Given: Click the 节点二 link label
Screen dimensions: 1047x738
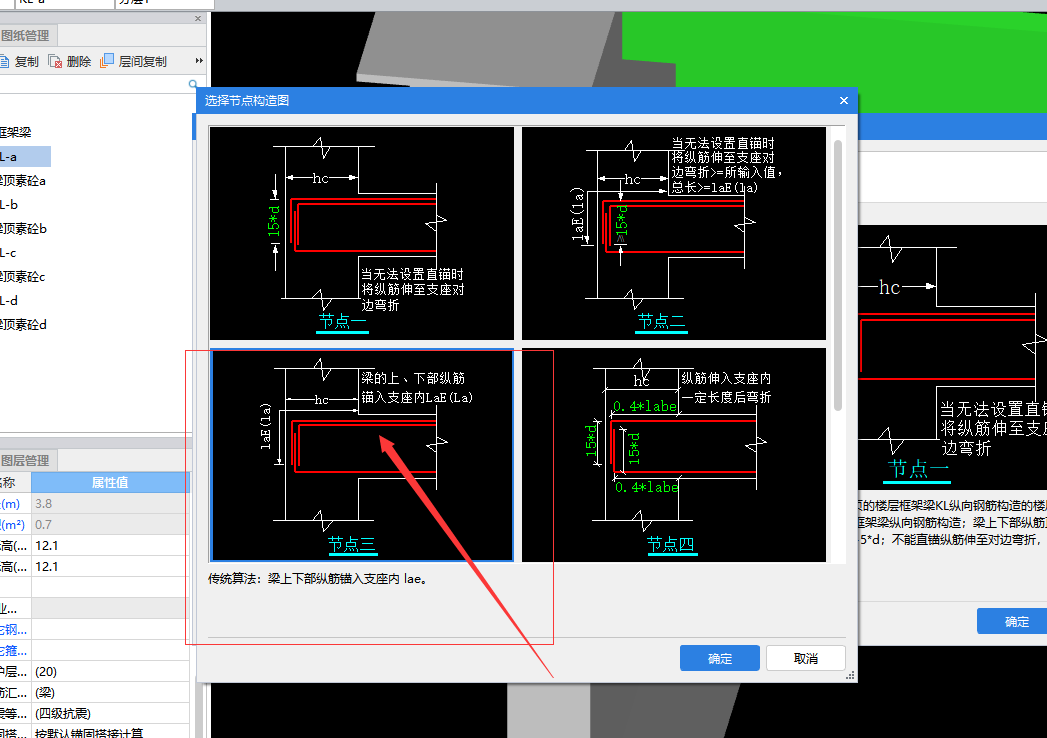Looking at the screenshot, I should (x=661, y=321).
